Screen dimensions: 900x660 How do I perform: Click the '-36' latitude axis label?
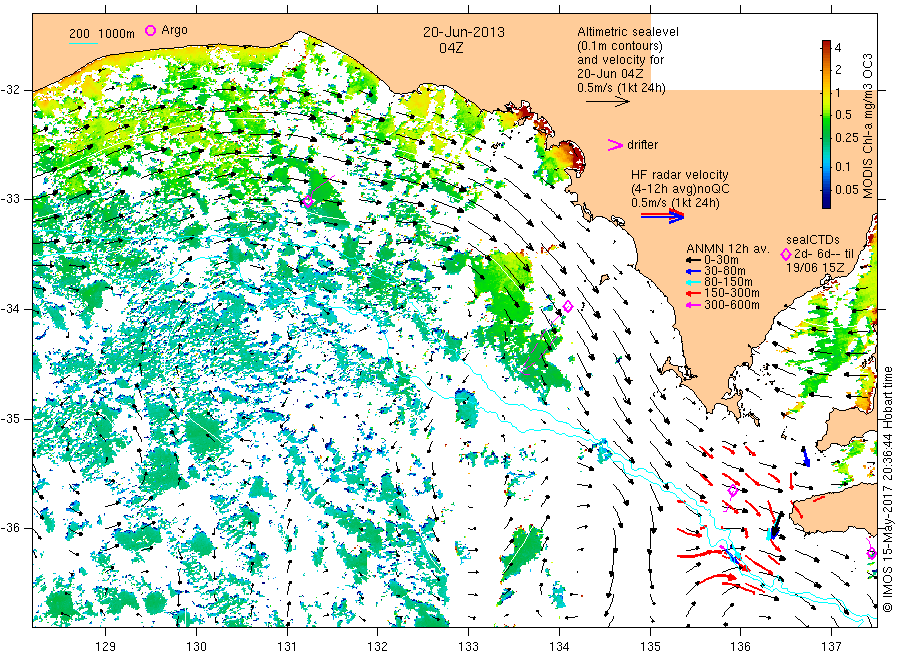coord(10,528)
